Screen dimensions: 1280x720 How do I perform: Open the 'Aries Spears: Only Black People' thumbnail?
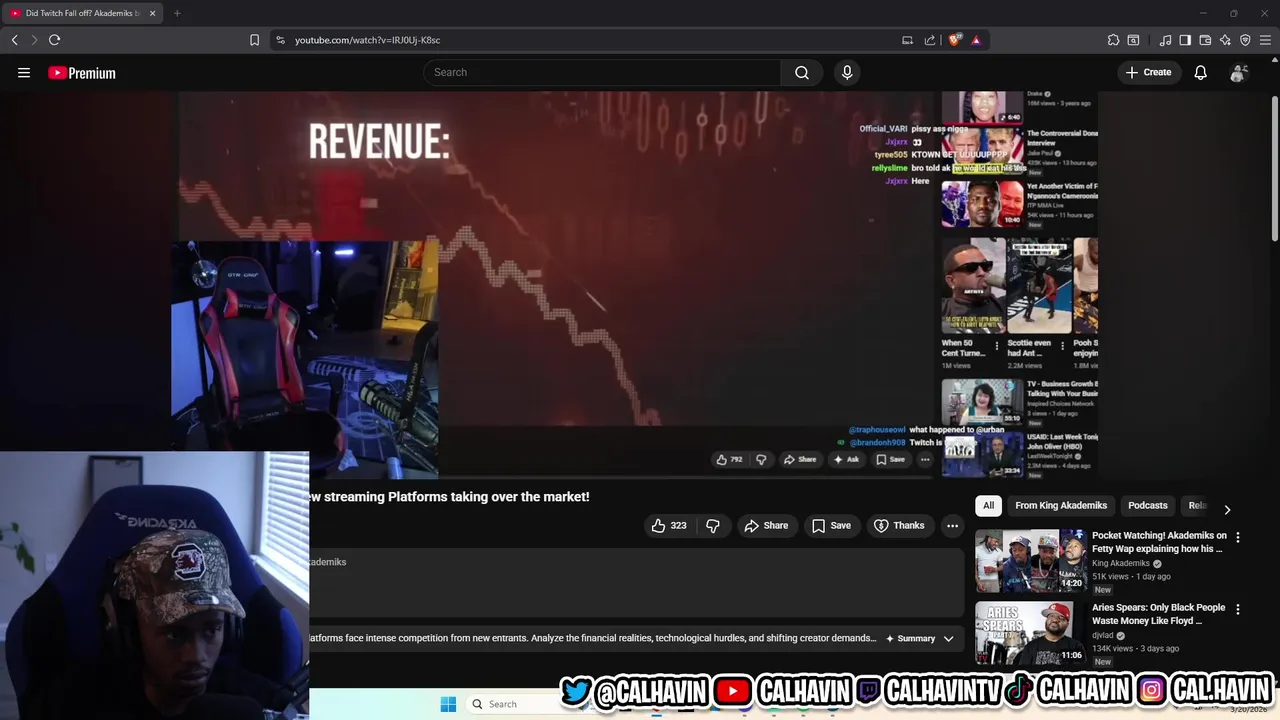1030,632
